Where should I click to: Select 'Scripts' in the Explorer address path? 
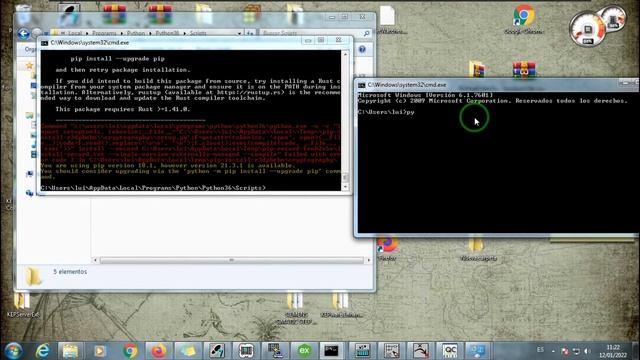click(198, 33)
